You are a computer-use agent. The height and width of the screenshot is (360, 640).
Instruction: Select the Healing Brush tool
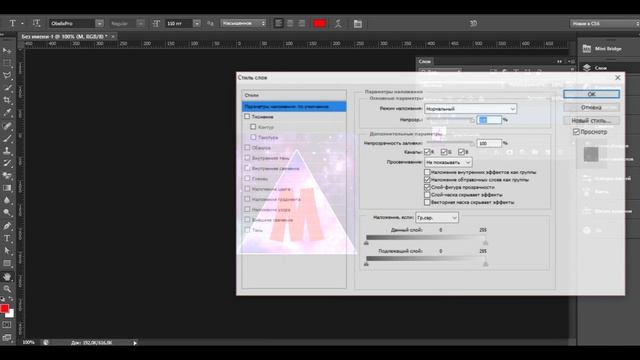click(x=7, y=126)
